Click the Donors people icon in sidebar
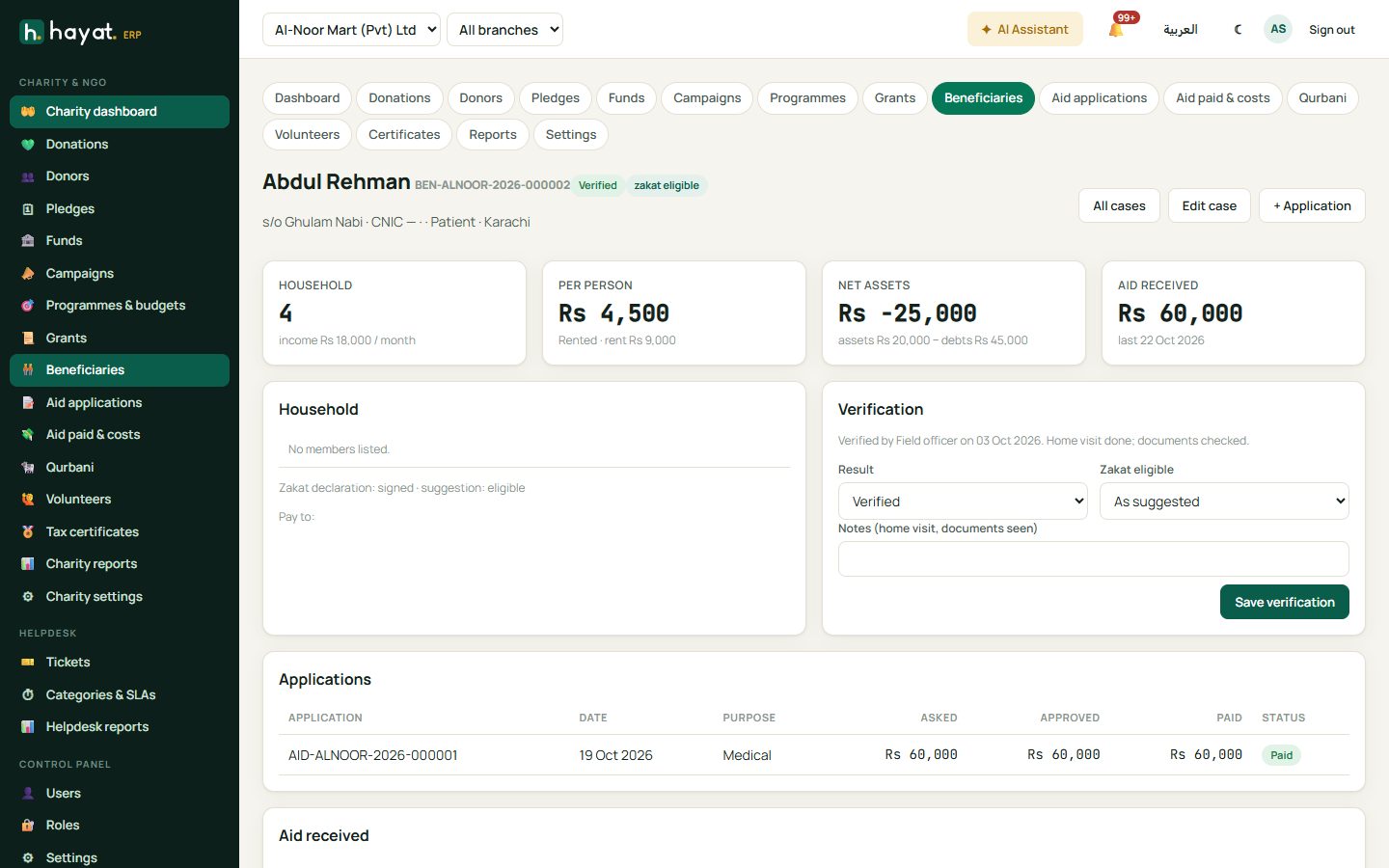1389x868 pixels. coord(28,176)
